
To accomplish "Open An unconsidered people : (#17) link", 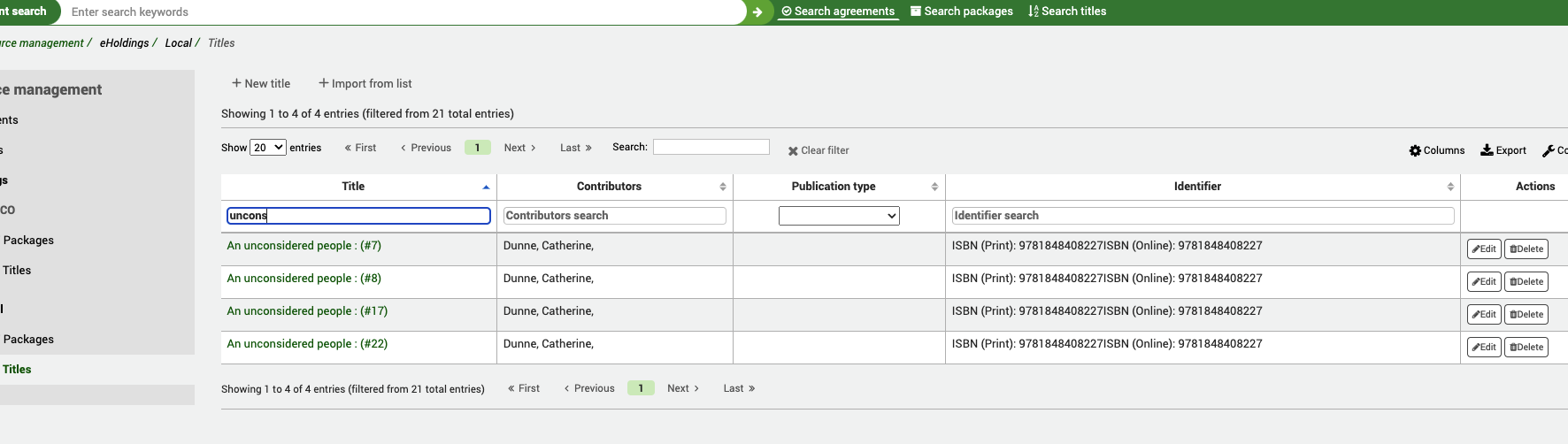I will tap(307, 311).
